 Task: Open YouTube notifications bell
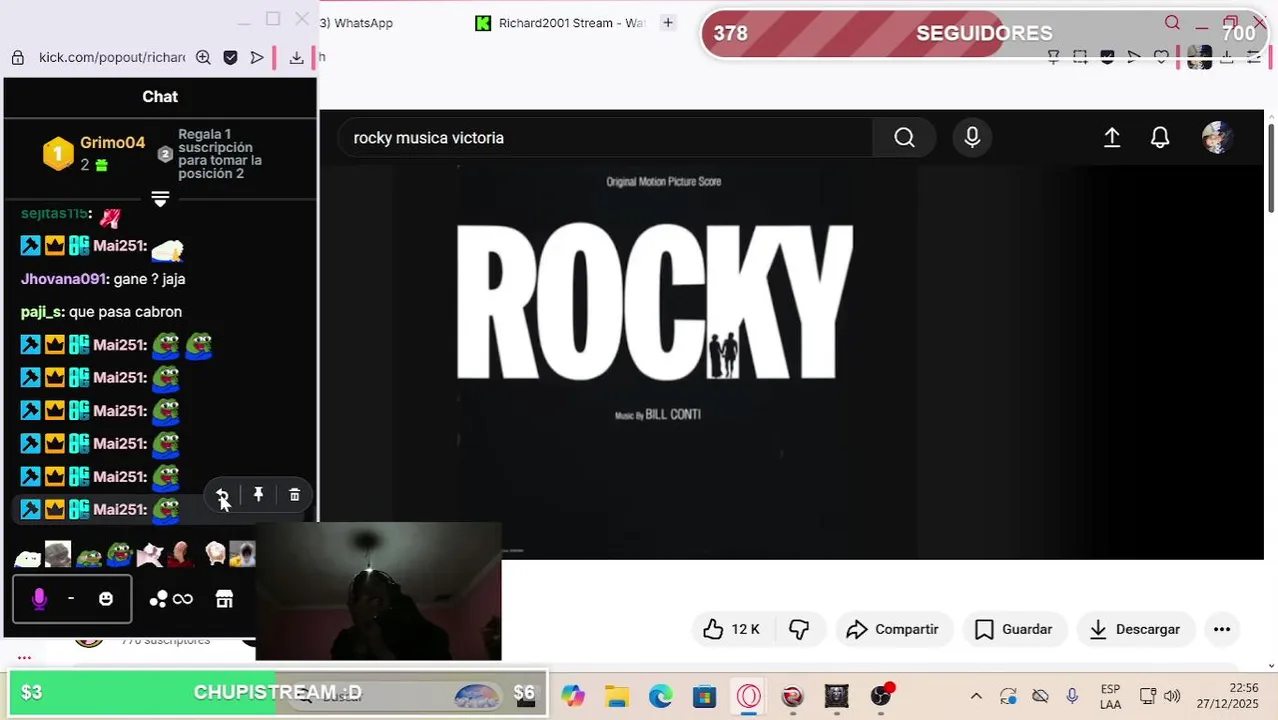(x=1160, y=138)
